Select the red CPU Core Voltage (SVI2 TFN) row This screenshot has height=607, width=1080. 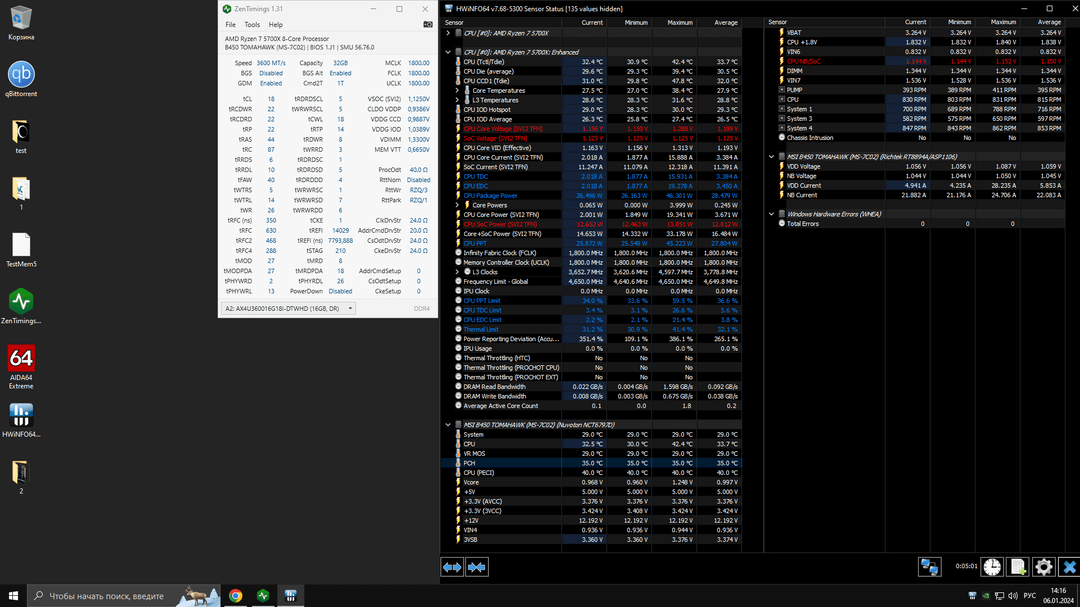tap(591, 128)
